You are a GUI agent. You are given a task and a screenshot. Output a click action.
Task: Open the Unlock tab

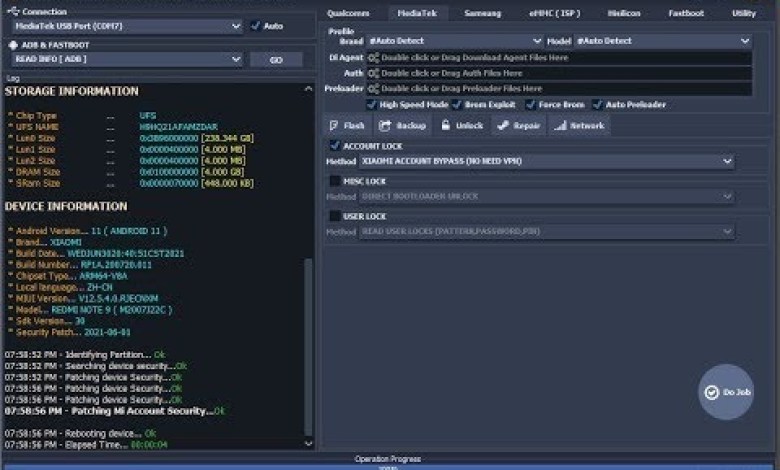click(x=462, y=126)
